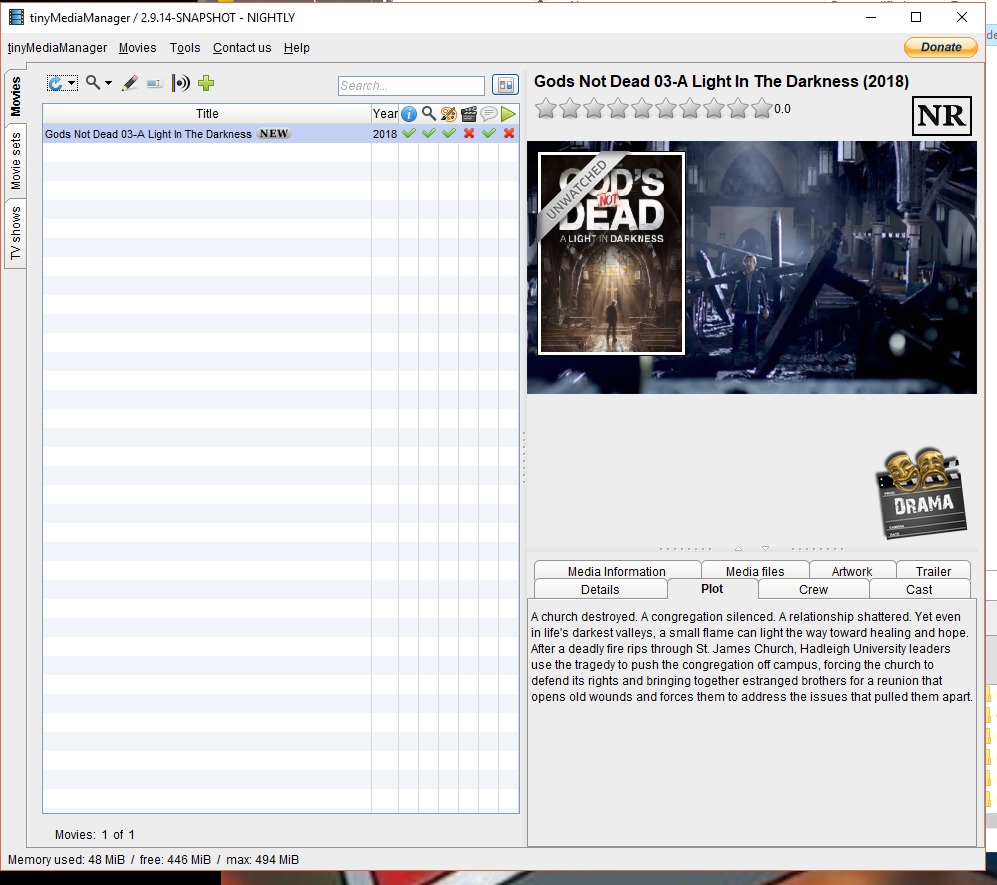Click the third green check in row
The image size is (997, 885).
tap(449, 133)
